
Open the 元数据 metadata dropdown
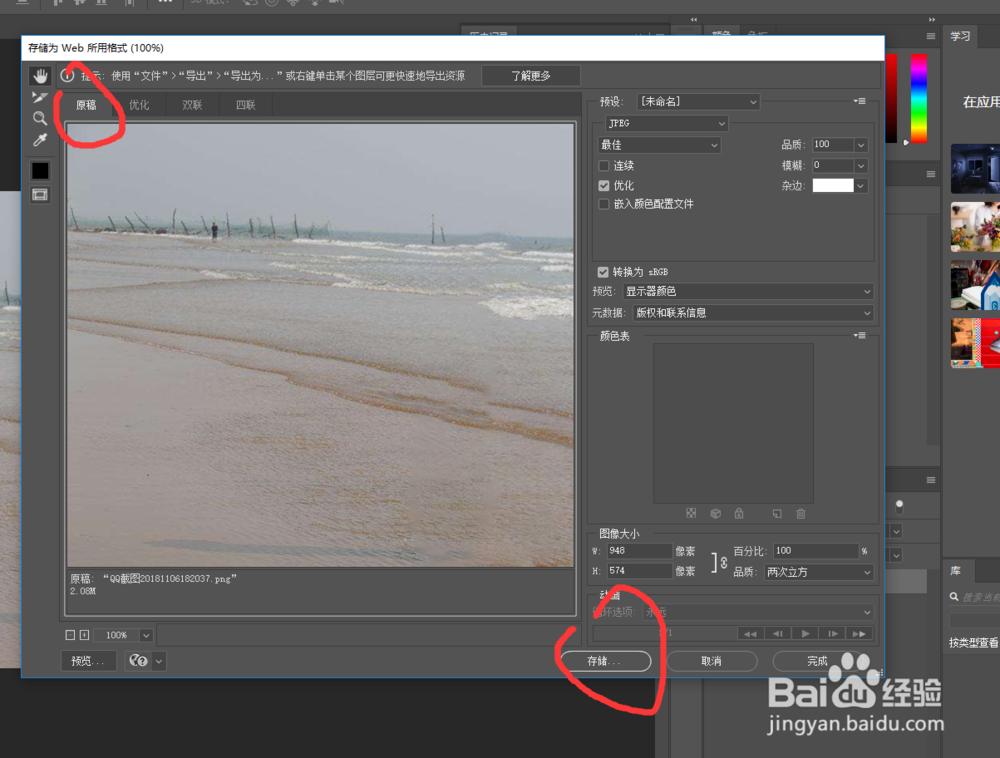(x=750, y=313)
